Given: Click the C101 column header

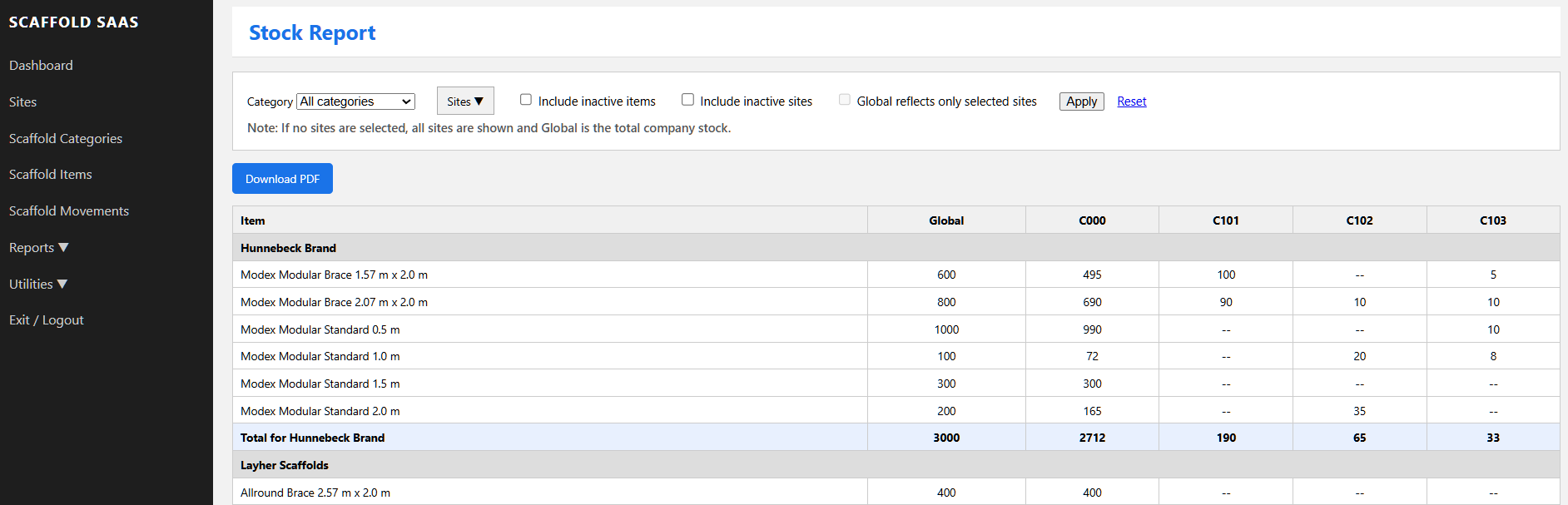Looking at the screenshot, I should pyautogui.click(x=1226, y=220).
